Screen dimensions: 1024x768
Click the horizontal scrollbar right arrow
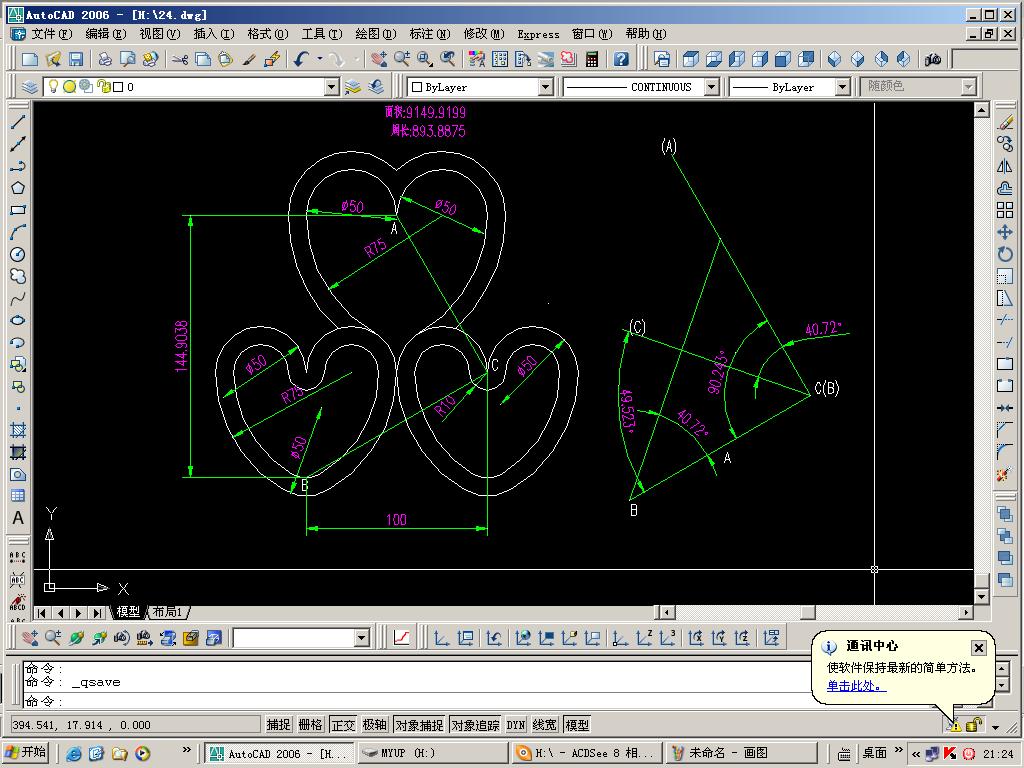pyautogui.click(x=966, y=613)
